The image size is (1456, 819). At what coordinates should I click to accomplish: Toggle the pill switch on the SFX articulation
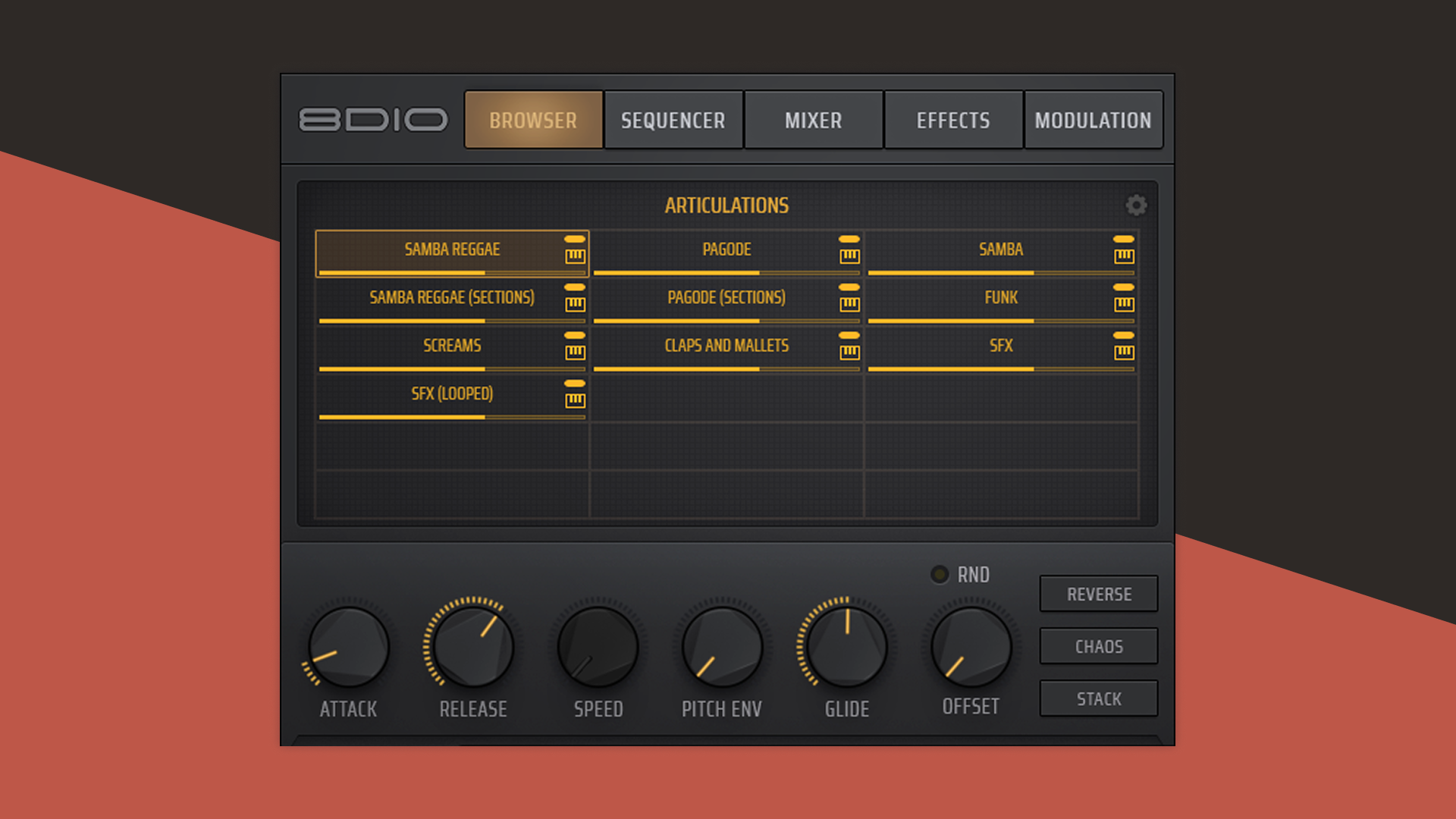point(1123,335)
